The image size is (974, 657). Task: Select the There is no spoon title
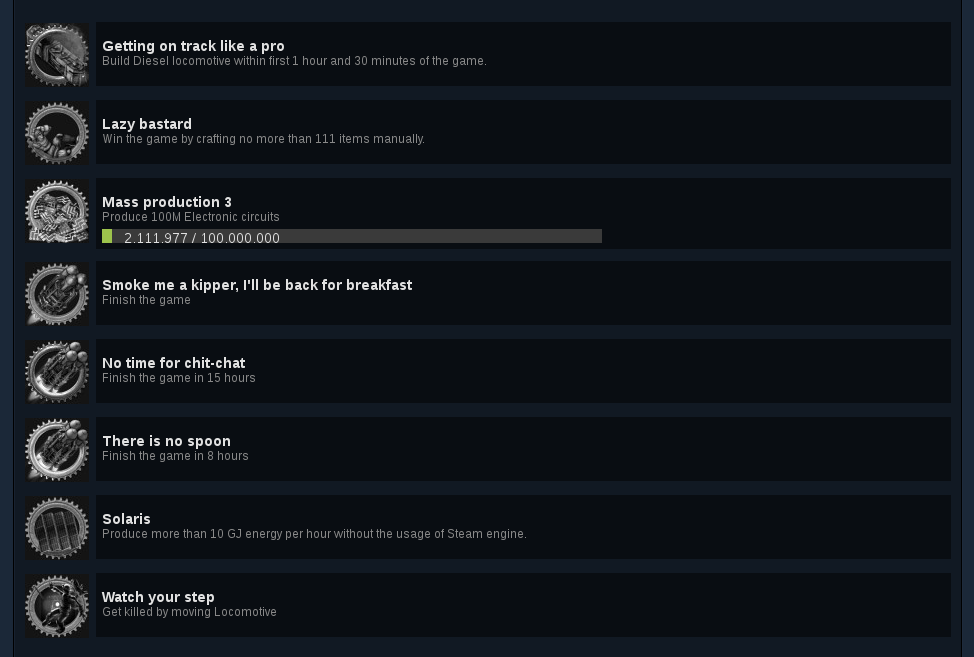(x=166, y=441)
